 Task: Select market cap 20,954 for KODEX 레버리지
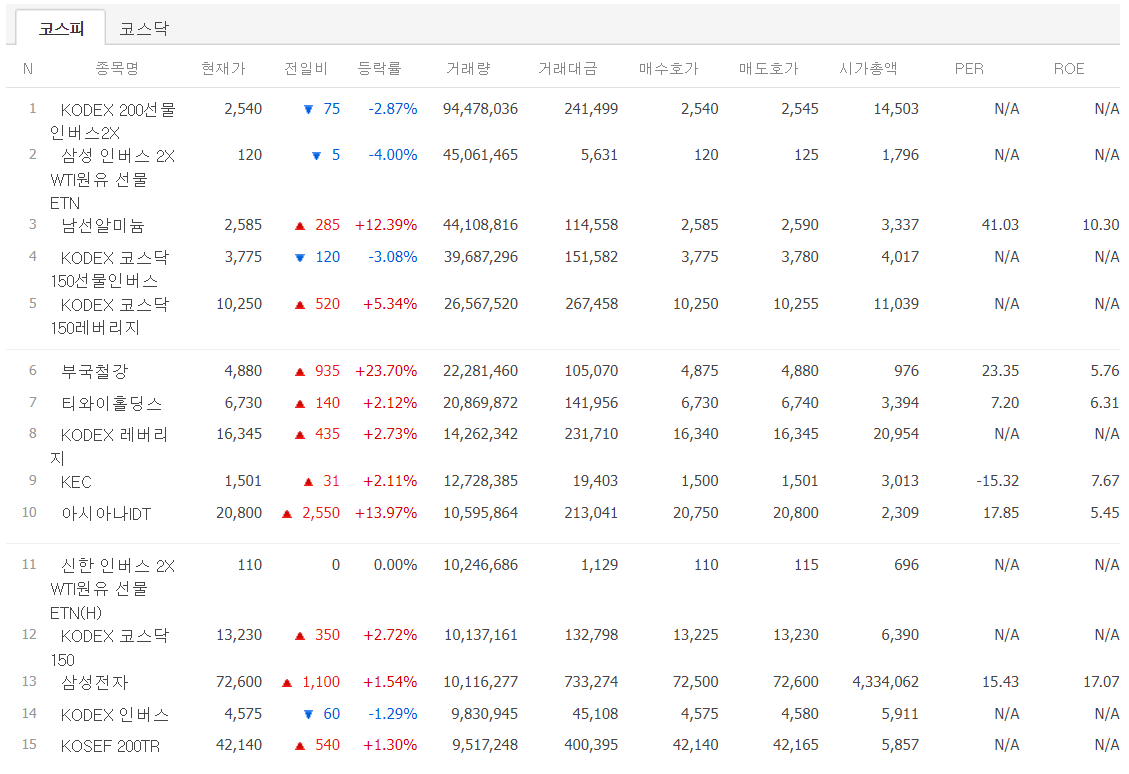(896, 434)
